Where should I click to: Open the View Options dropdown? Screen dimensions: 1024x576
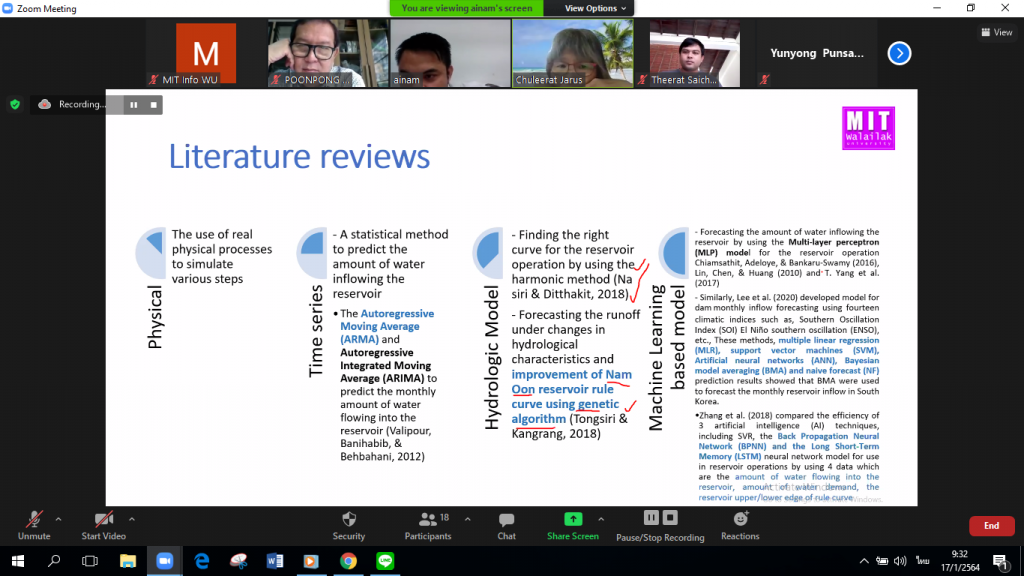595,8
